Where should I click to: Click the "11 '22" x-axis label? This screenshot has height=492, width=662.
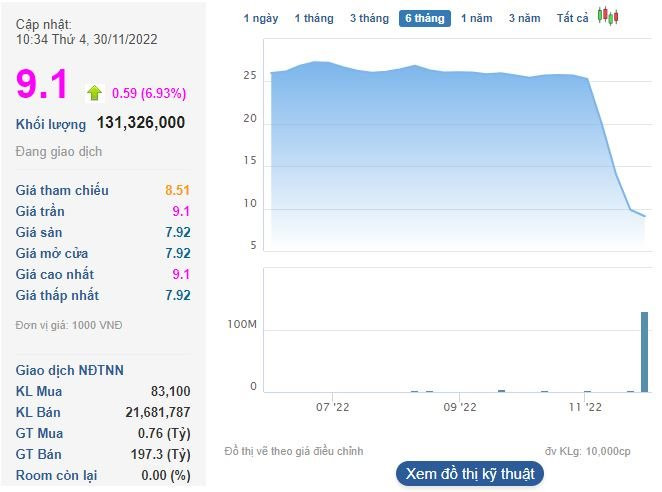pyautogui.click(x=585, y=407)
